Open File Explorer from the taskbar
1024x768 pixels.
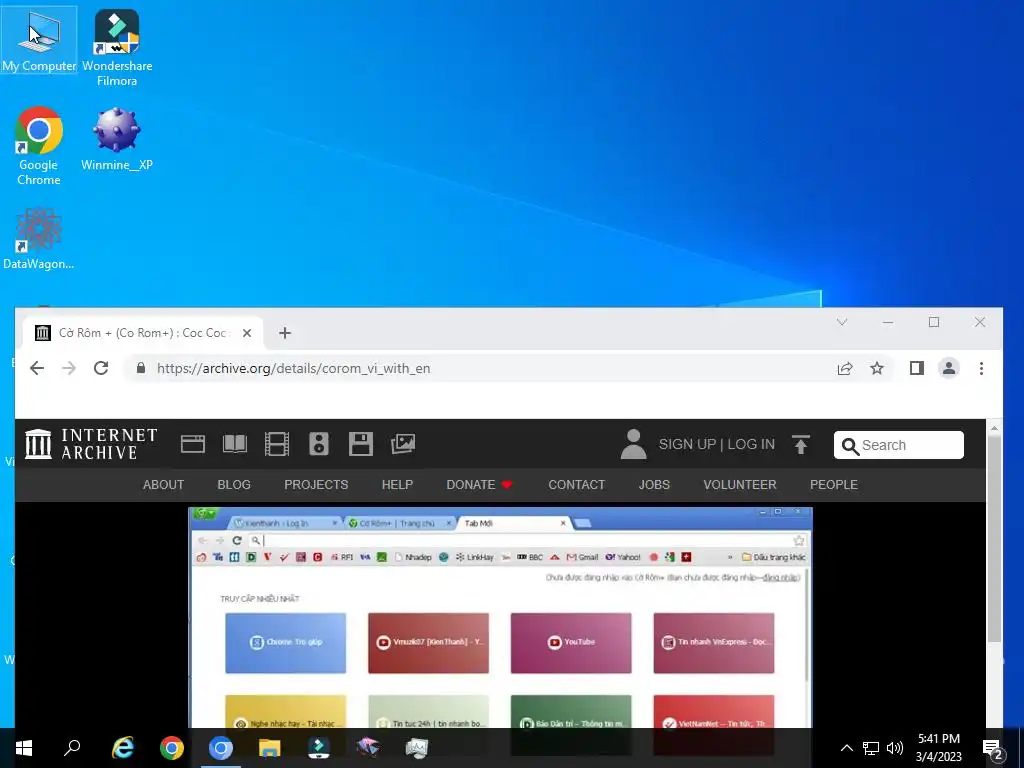point(269,748)
